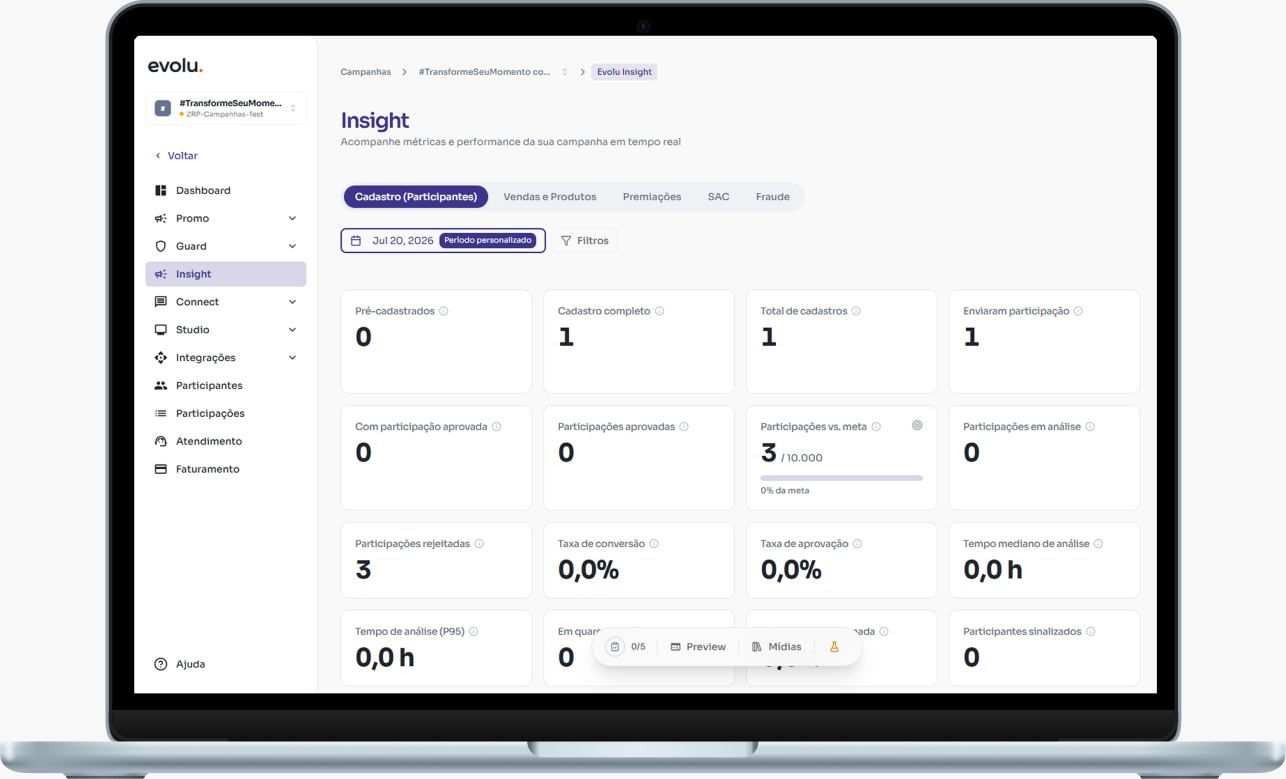
Task: Open Dashboard via its sidebar grid icon
Action: tap(160, 190)
